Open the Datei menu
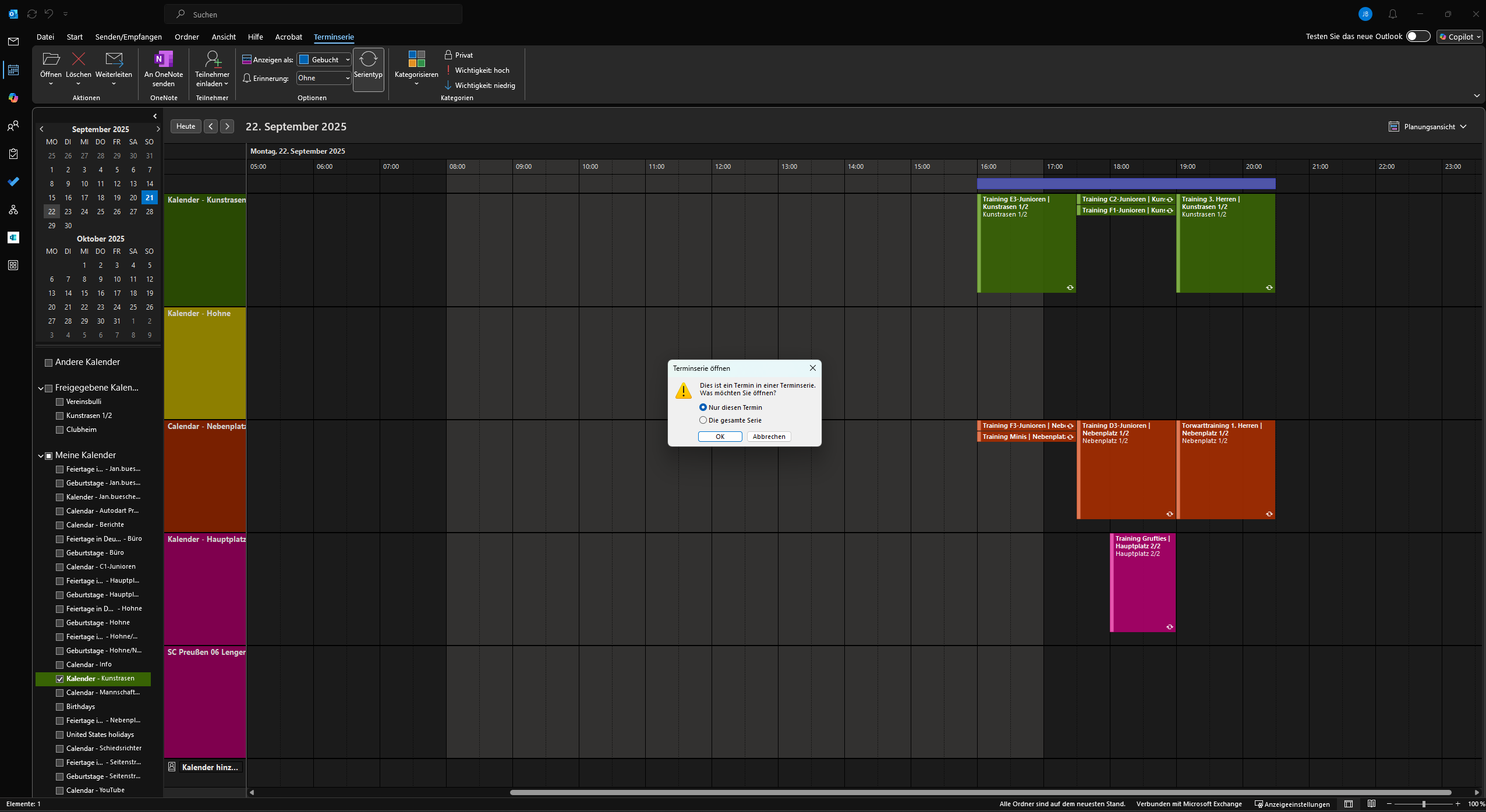The height and width of the screenshot is (812, 1486). click(45, 37)
